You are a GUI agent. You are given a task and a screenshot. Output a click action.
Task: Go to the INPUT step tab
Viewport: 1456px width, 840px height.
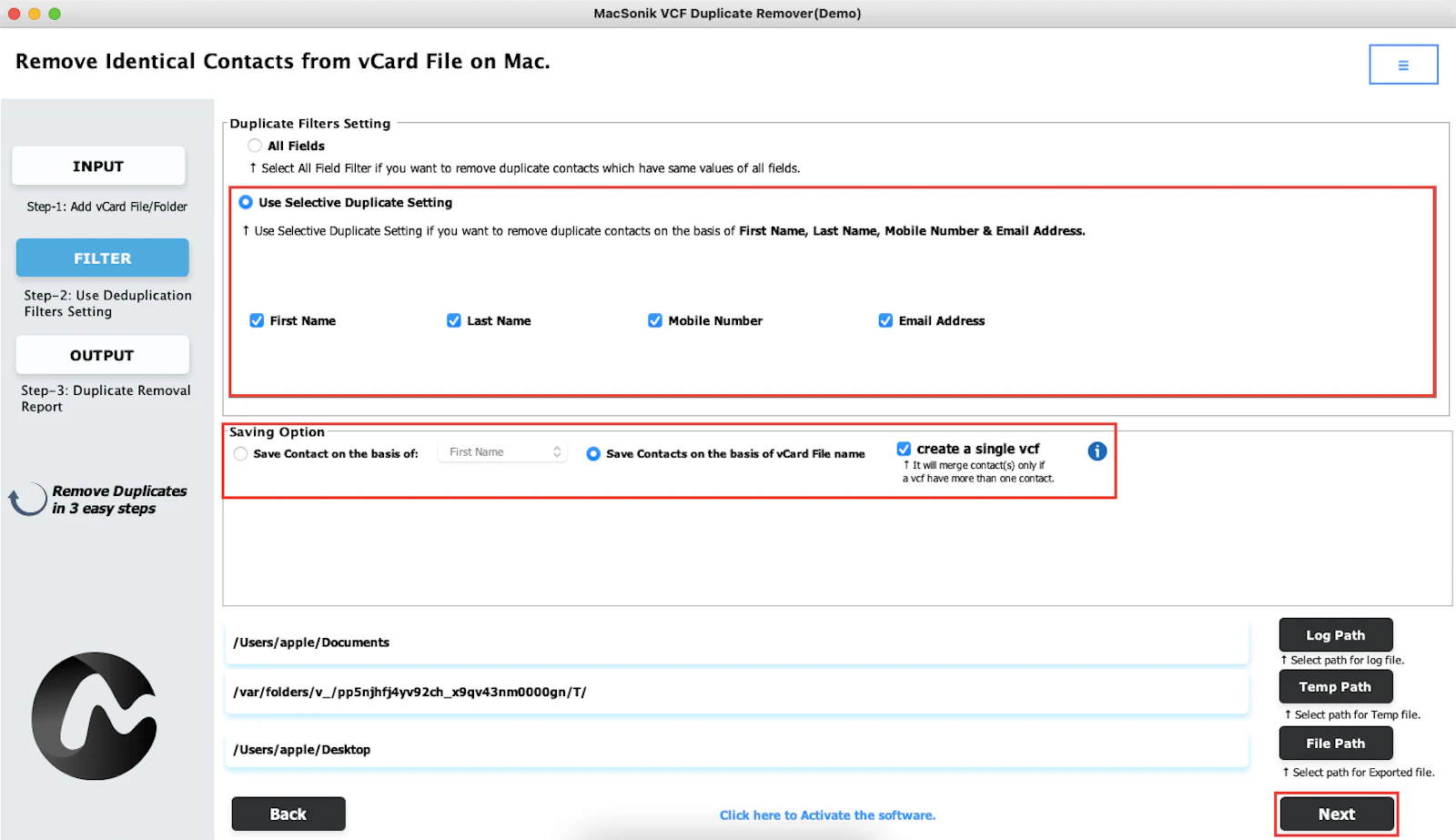pyautogui.click(x=98, y=167)
